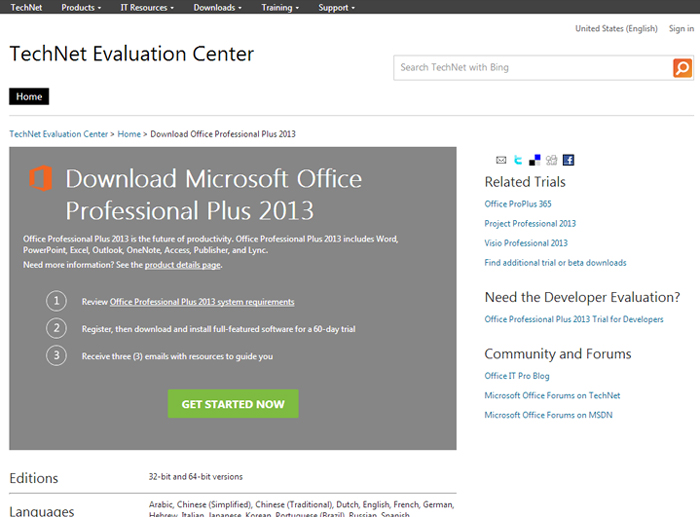Expand the Training menu
700x517 pixels.
[x=280, y=8]
